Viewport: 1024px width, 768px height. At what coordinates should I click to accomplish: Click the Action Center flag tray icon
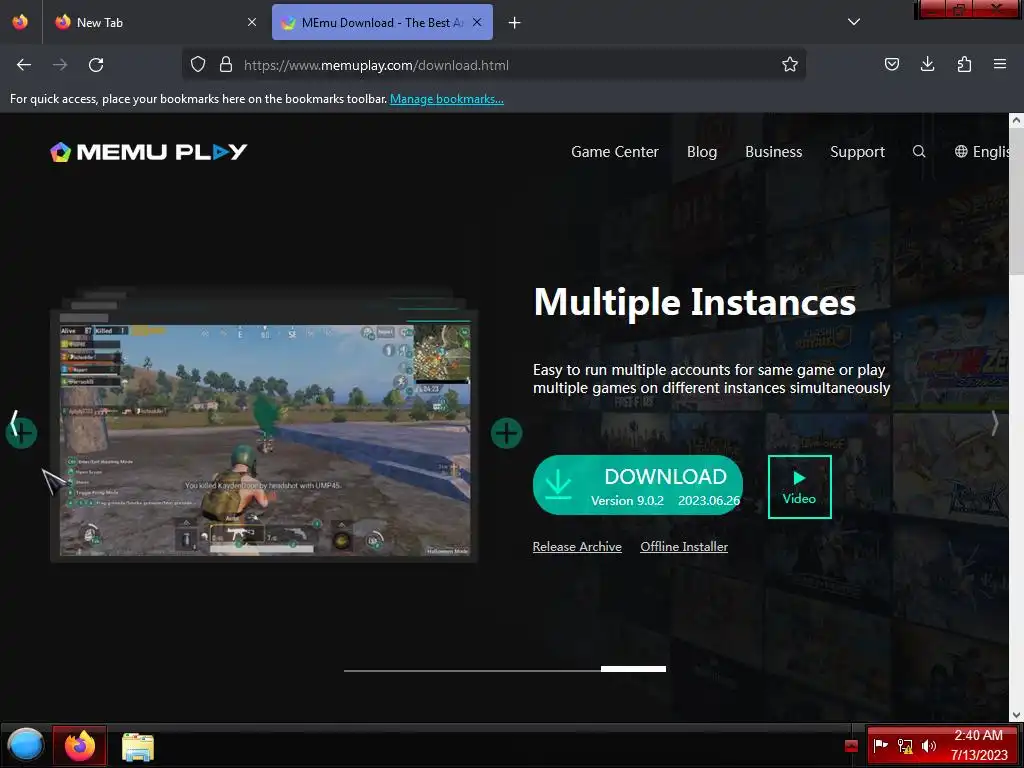point(881,746)
